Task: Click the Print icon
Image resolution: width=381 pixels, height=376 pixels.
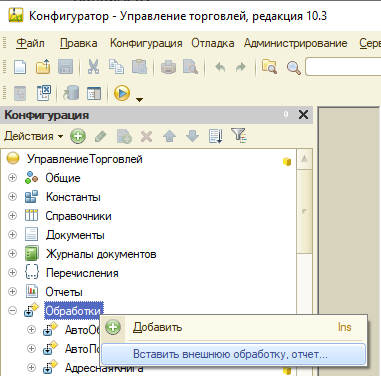Action: [168, 67]
